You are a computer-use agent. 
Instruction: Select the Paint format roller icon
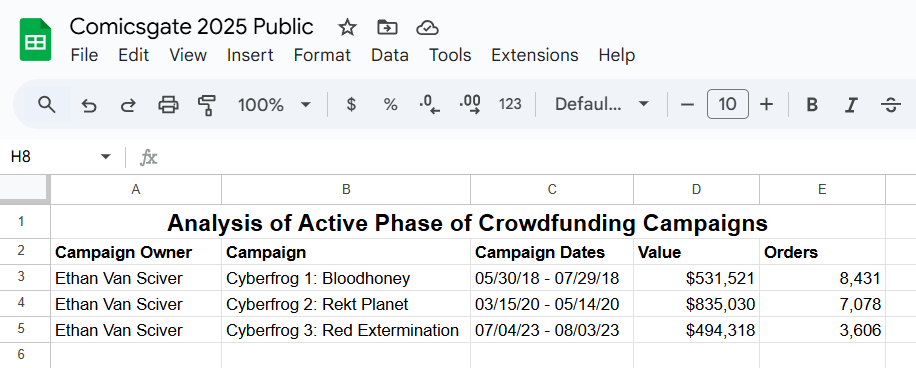[207, 105]
